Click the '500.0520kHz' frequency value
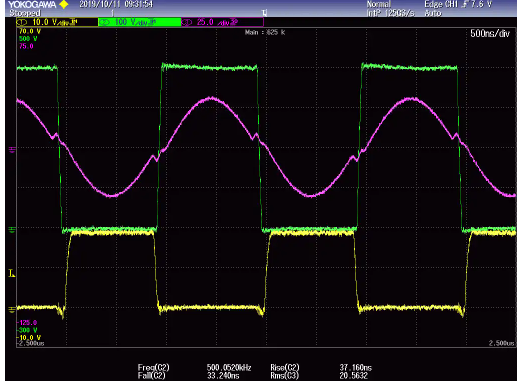Viewport: 518px width, 381px height. click(229, 367)
